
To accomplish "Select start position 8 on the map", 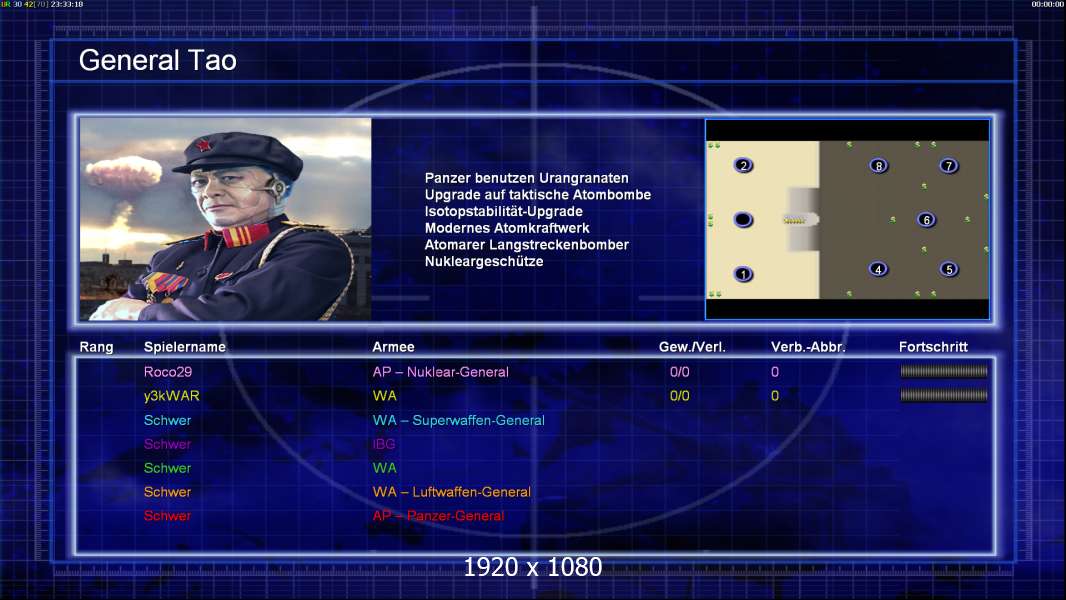I will (x=878, y=165).
